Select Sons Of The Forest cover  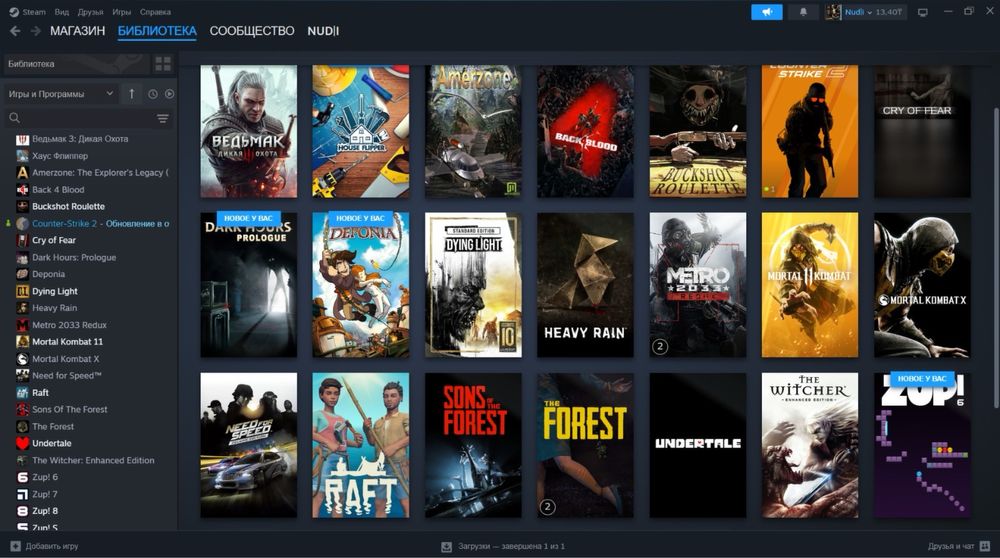(473, 445)
